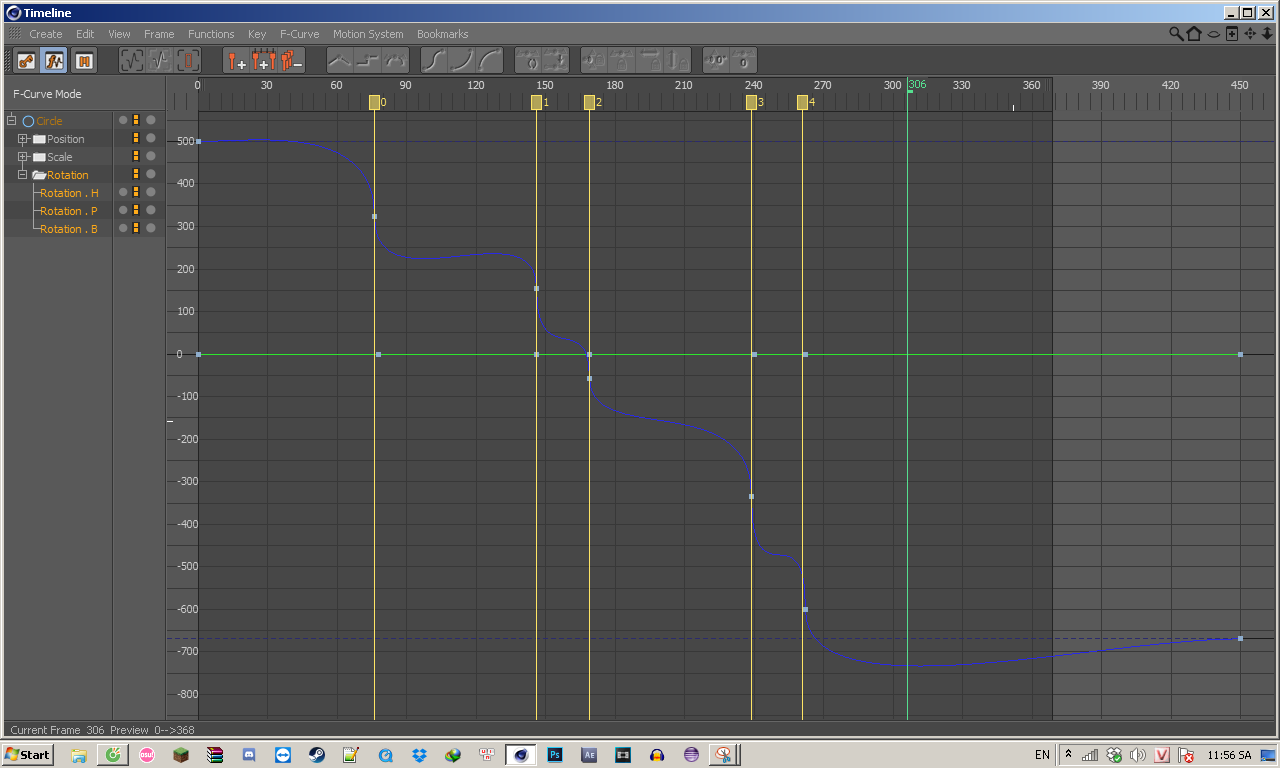1280x768 pixels.
Task: Switch to Motion mode icon
Action: [83, 60]
